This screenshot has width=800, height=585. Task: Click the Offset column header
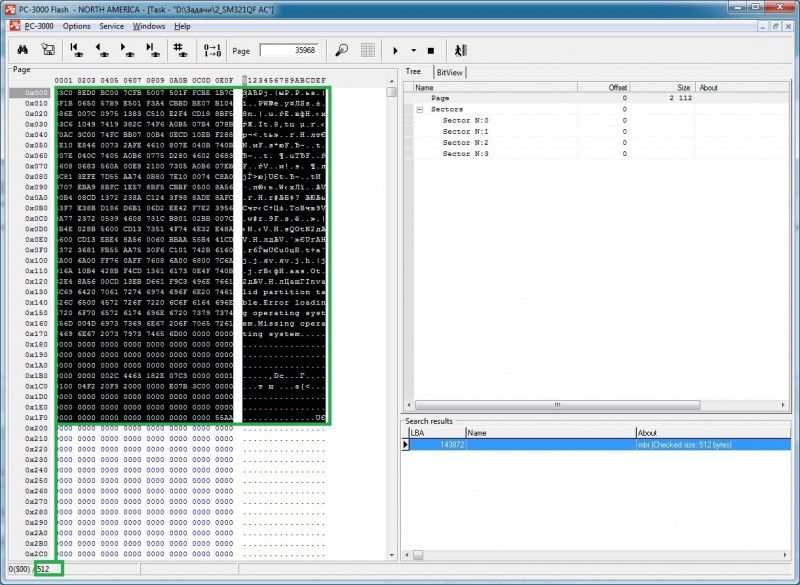coord(604,87)
